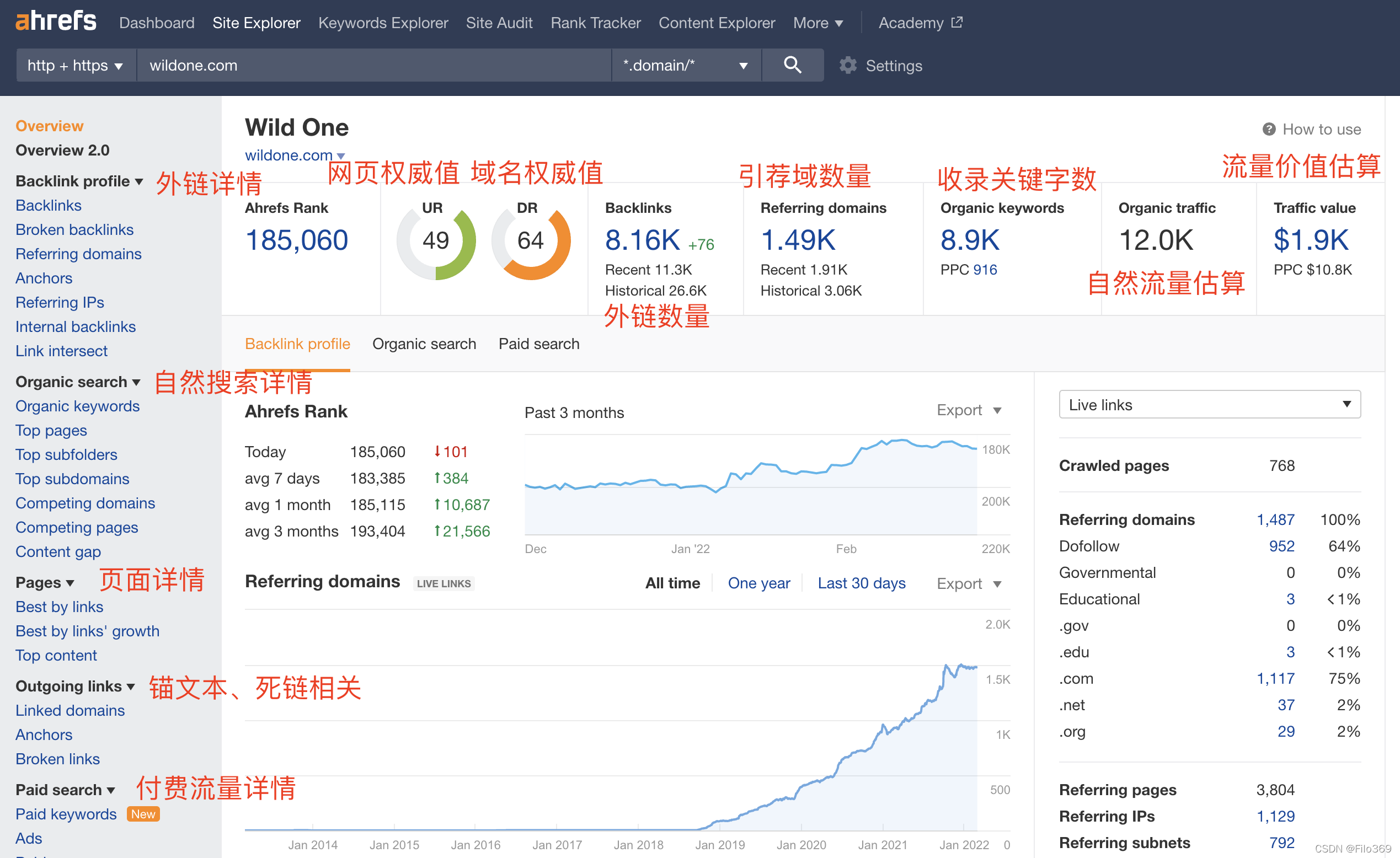Open the Live links dropdown

[x=1209, y=404]
